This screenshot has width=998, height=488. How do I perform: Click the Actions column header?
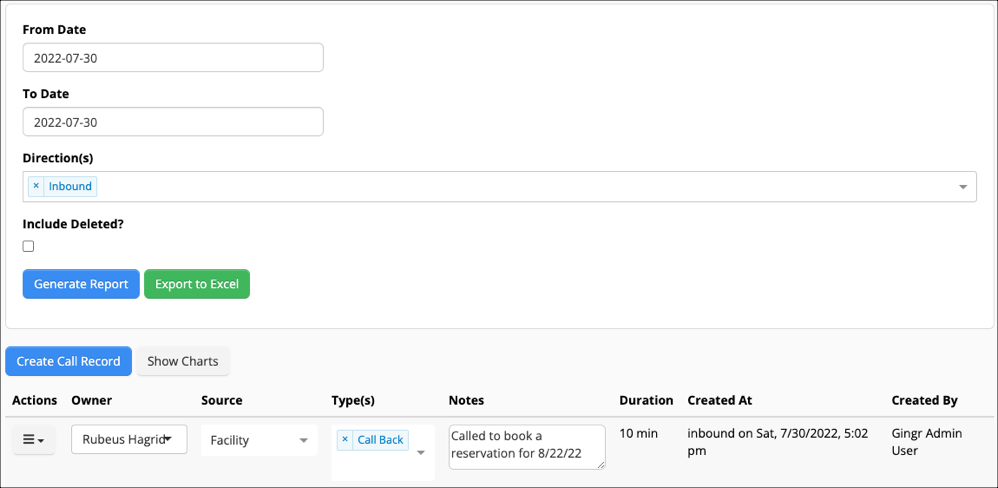pos(34,400)
